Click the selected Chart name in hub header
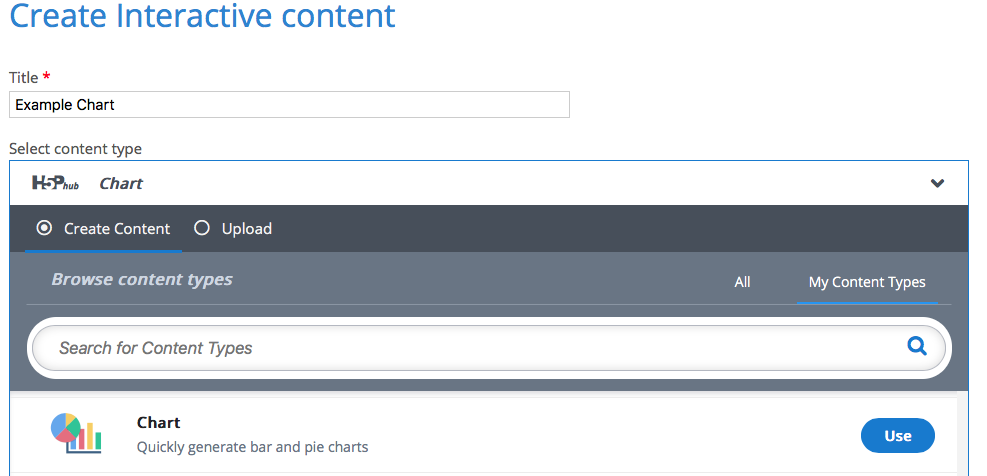This screenshot has height=476, width=987. tap(121, 184)
